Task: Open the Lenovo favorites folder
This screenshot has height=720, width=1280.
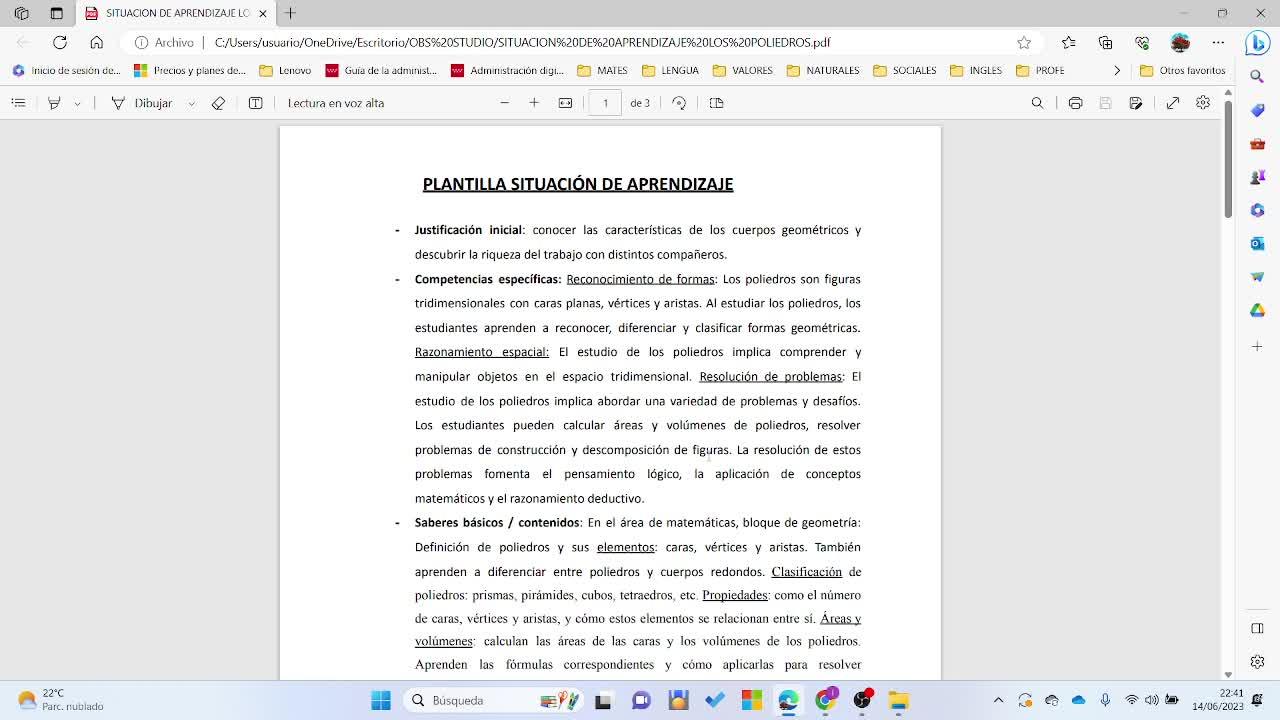Action: coord(285,71)
